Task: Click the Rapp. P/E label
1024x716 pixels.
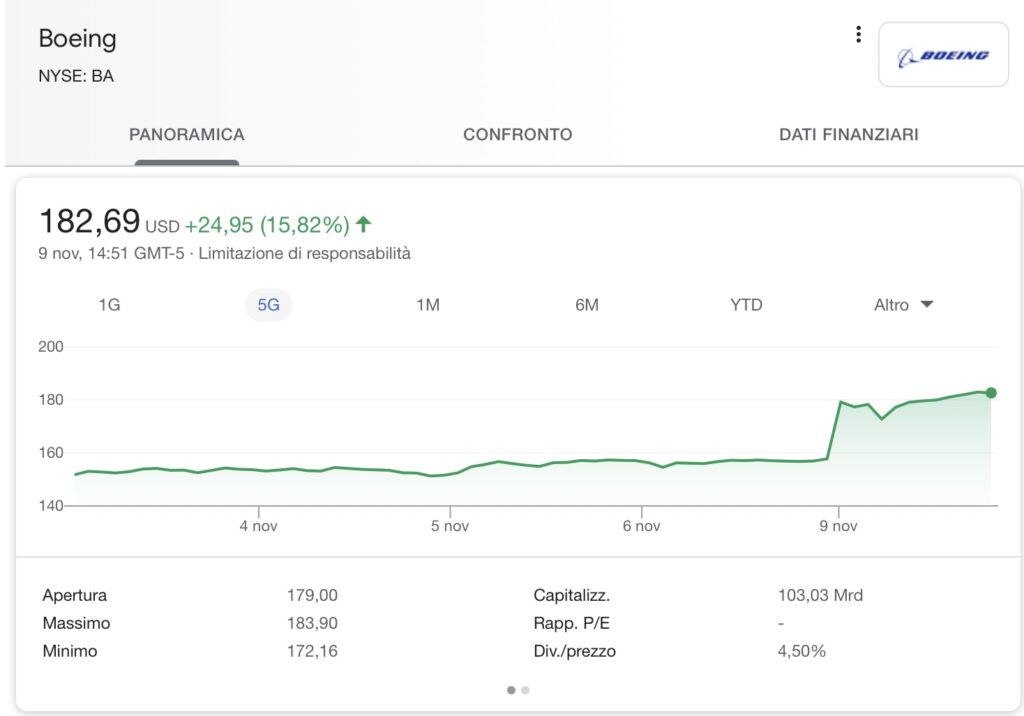Action: pyautogui.click(x=571, y=623)
